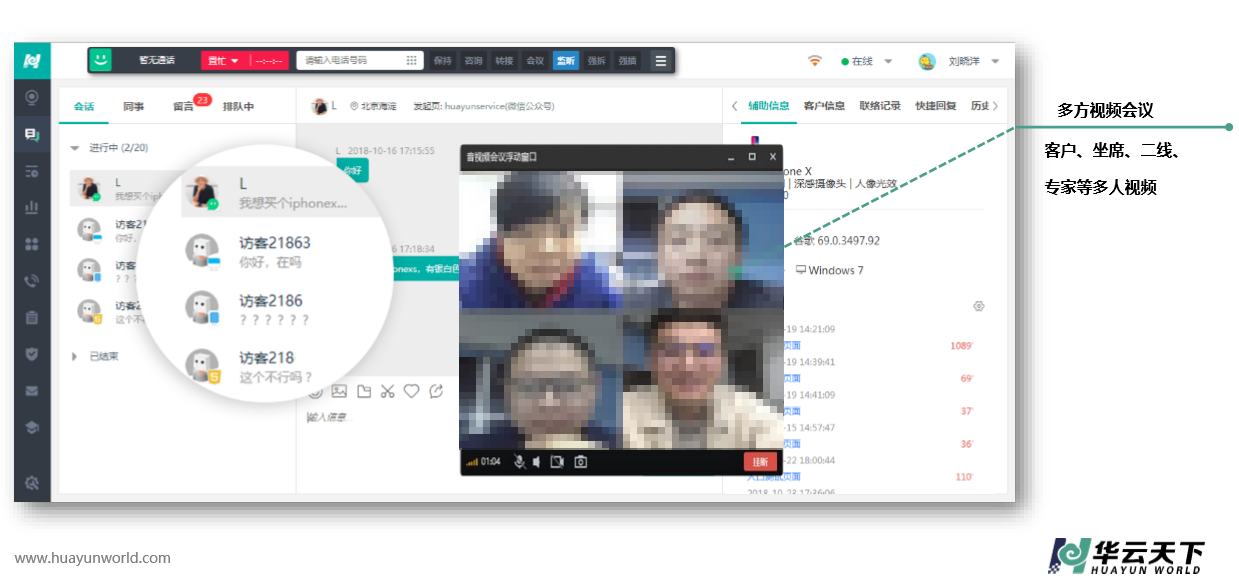1239x578 pixels.
Task: Hang up with red 挂断 button
Action: click(x=760, y=462)
